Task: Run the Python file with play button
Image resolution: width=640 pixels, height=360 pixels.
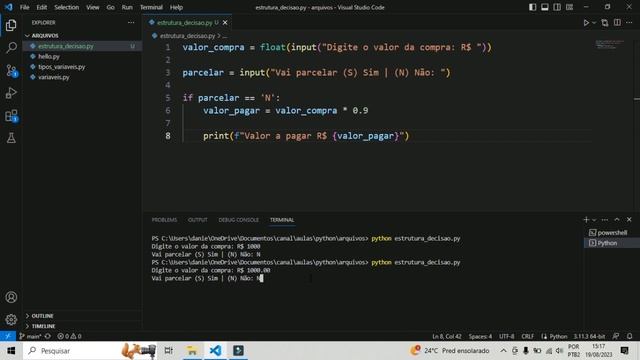Action: click(586, 23)
